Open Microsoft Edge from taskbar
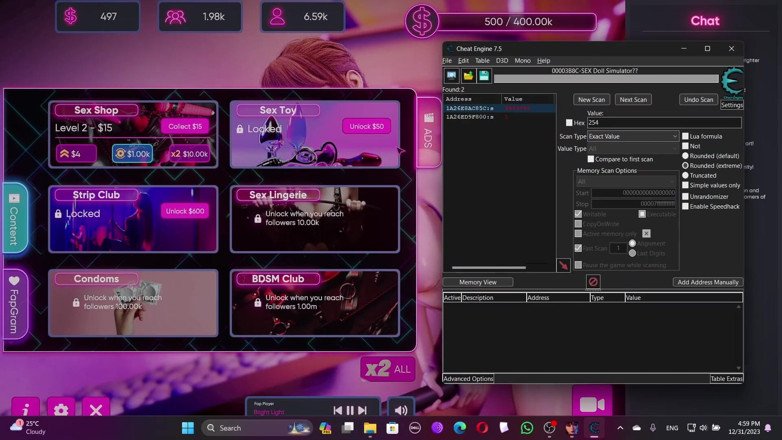Viewport: 782px width, 440px height. pos(460,428)
